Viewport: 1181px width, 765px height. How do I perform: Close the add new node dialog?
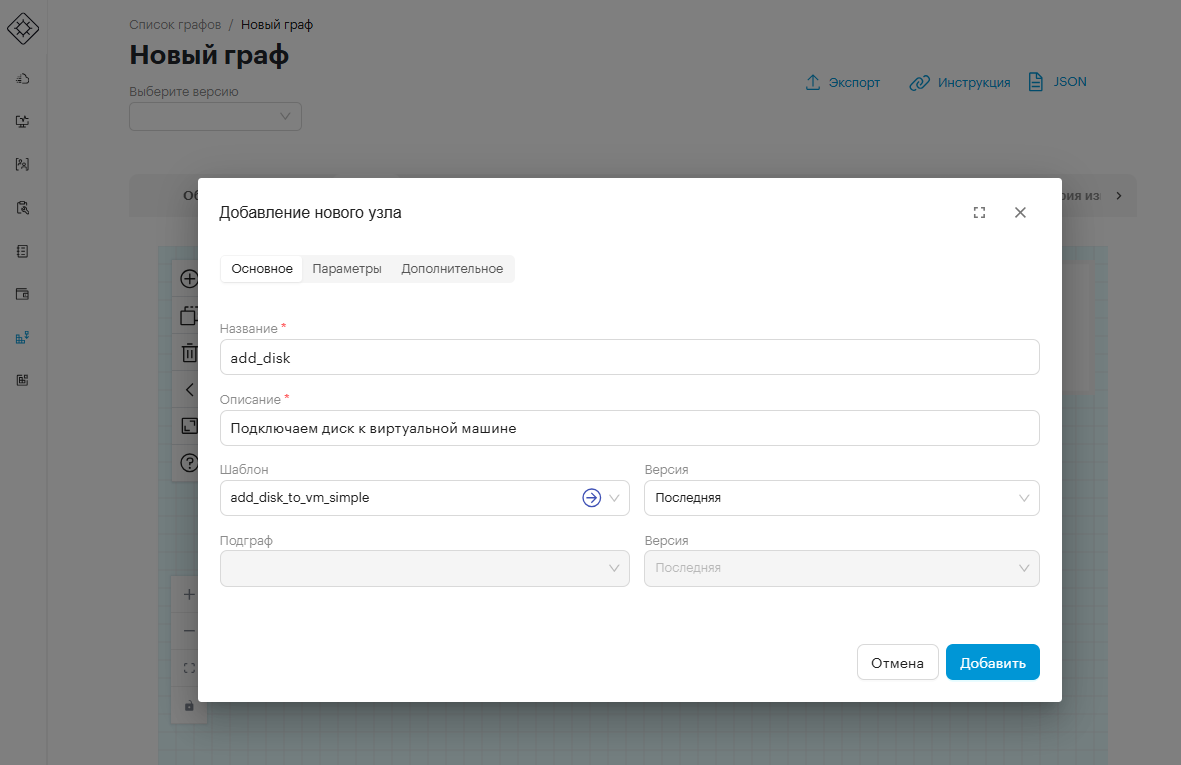[x=1020, y=212]
